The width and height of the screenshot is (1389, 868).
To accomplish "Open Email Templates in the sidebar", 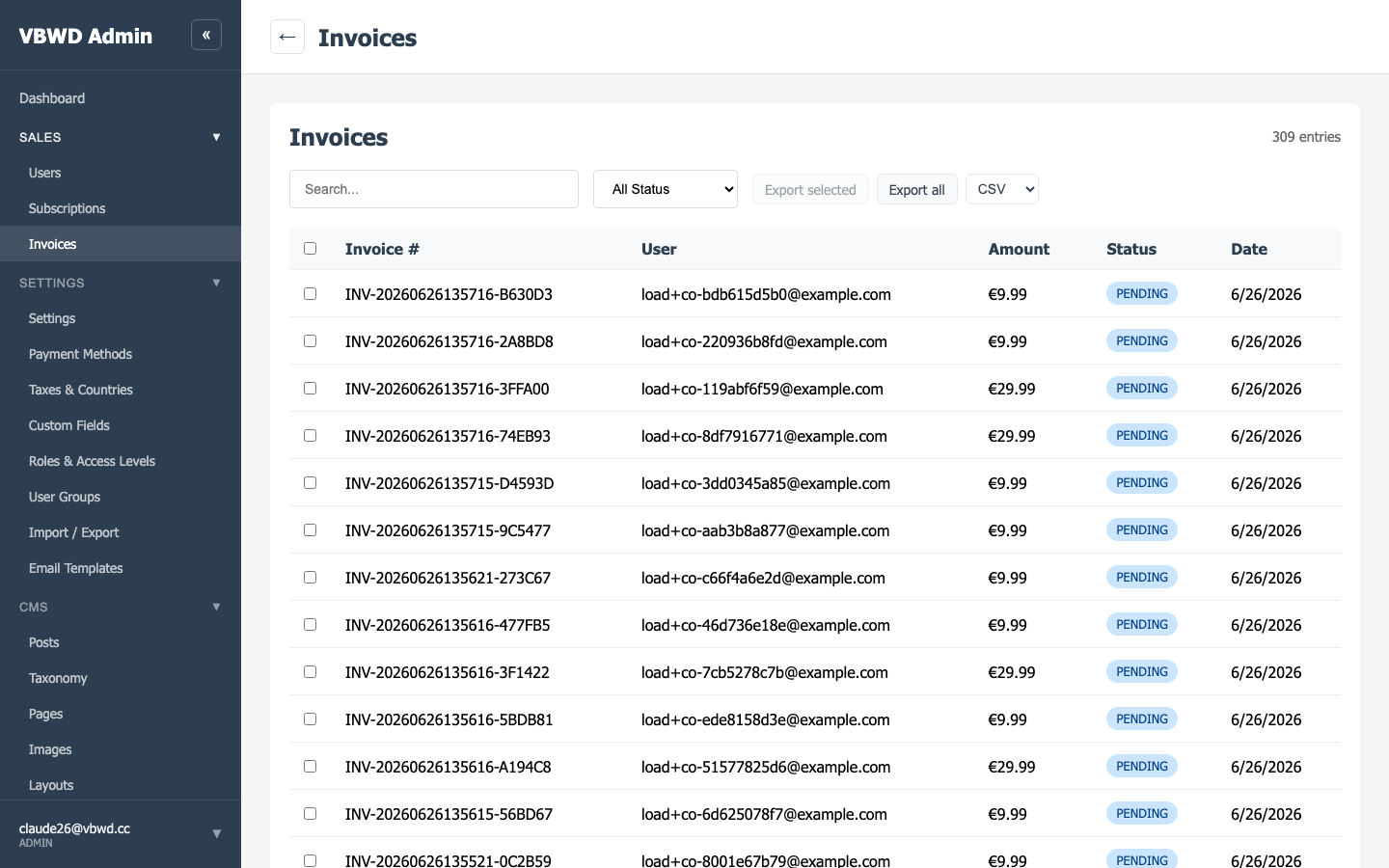I will pyautogui.click(x=121, y=568).
